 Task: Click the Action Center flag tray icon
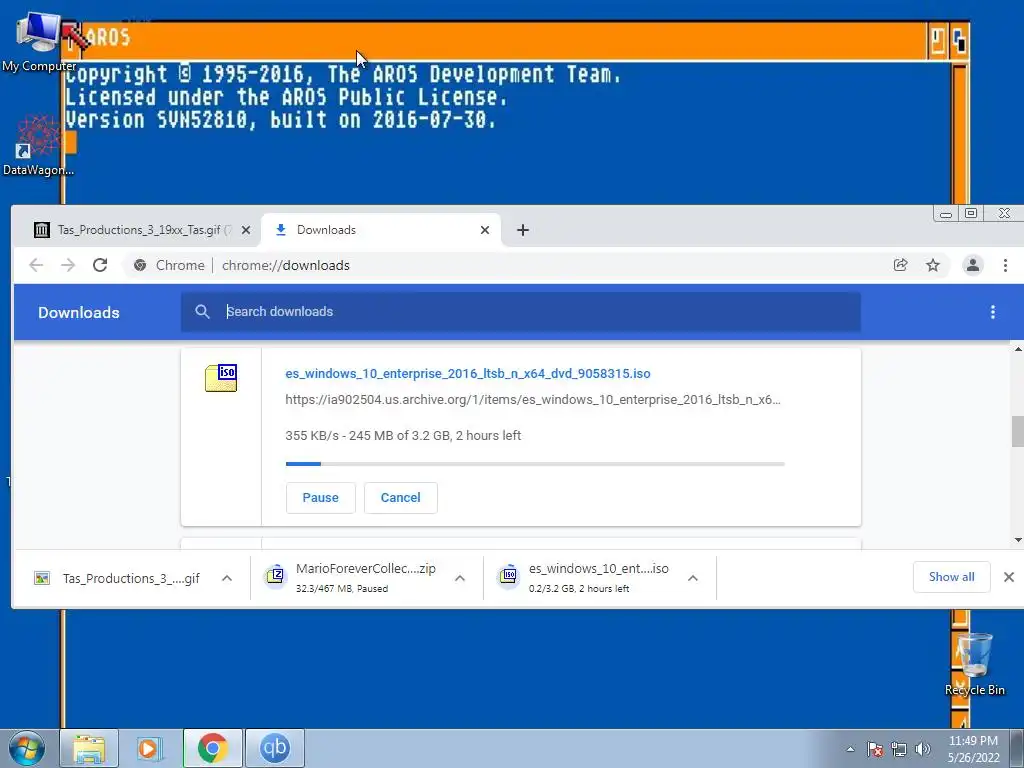pyautogui.click(x=875, y=749)
